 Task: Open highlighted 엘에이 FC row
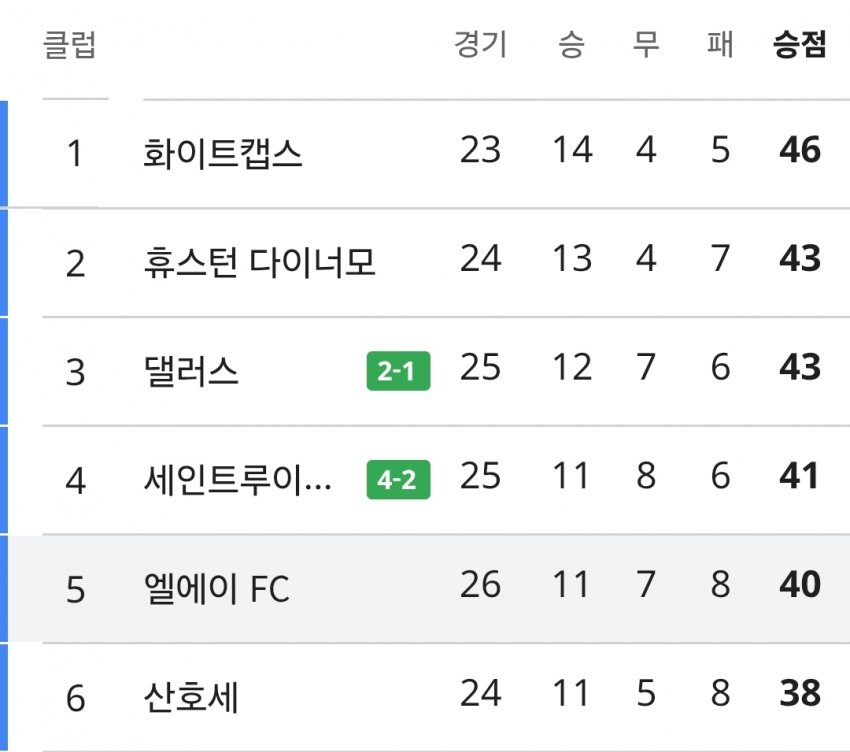point(429,588)
